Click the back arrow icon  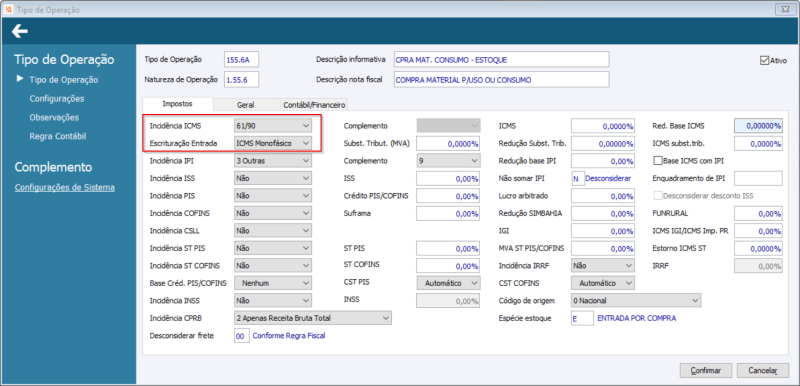click(20, 32)
